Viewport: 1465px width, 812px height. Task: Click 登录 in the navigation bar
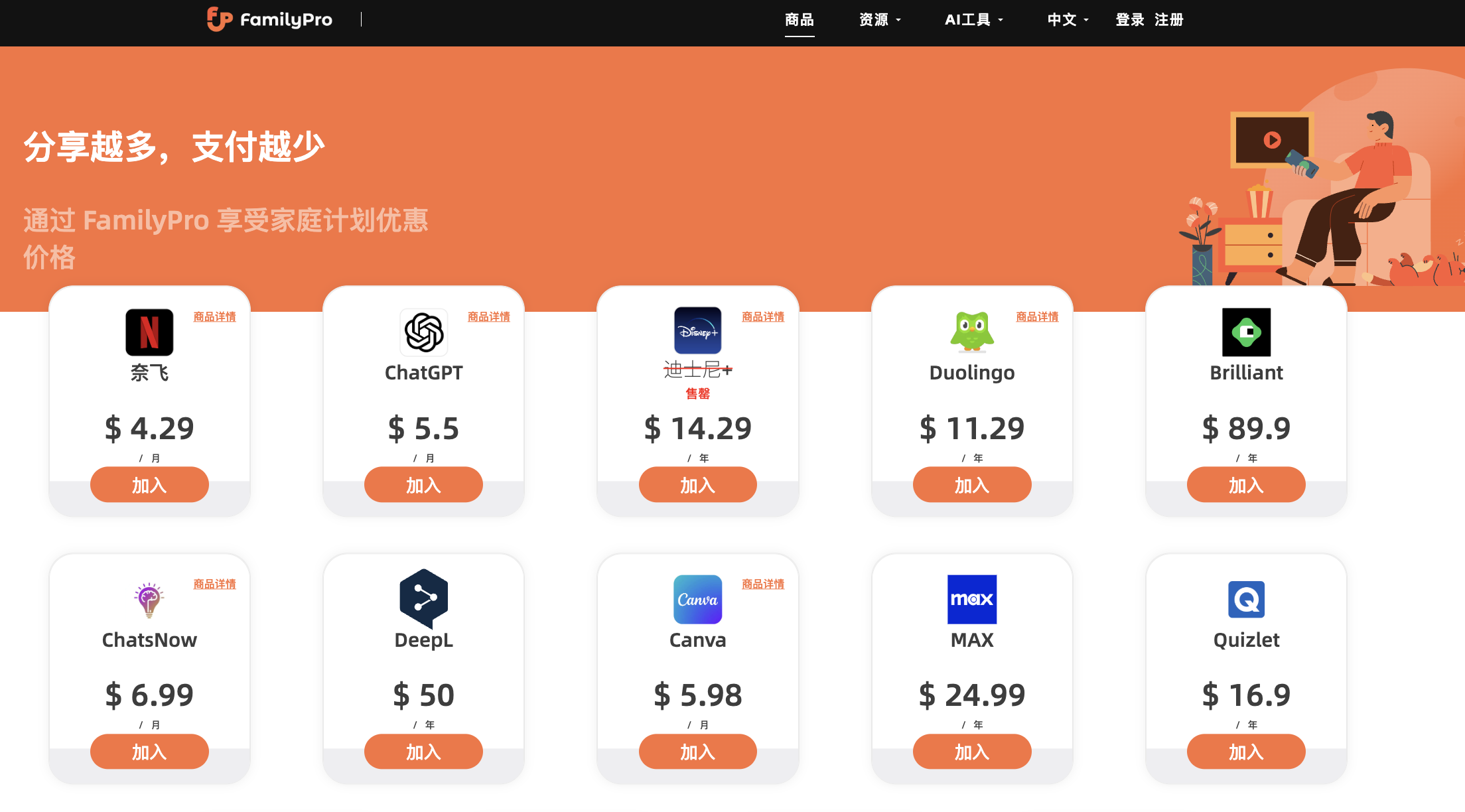[x=1129, y=20]
